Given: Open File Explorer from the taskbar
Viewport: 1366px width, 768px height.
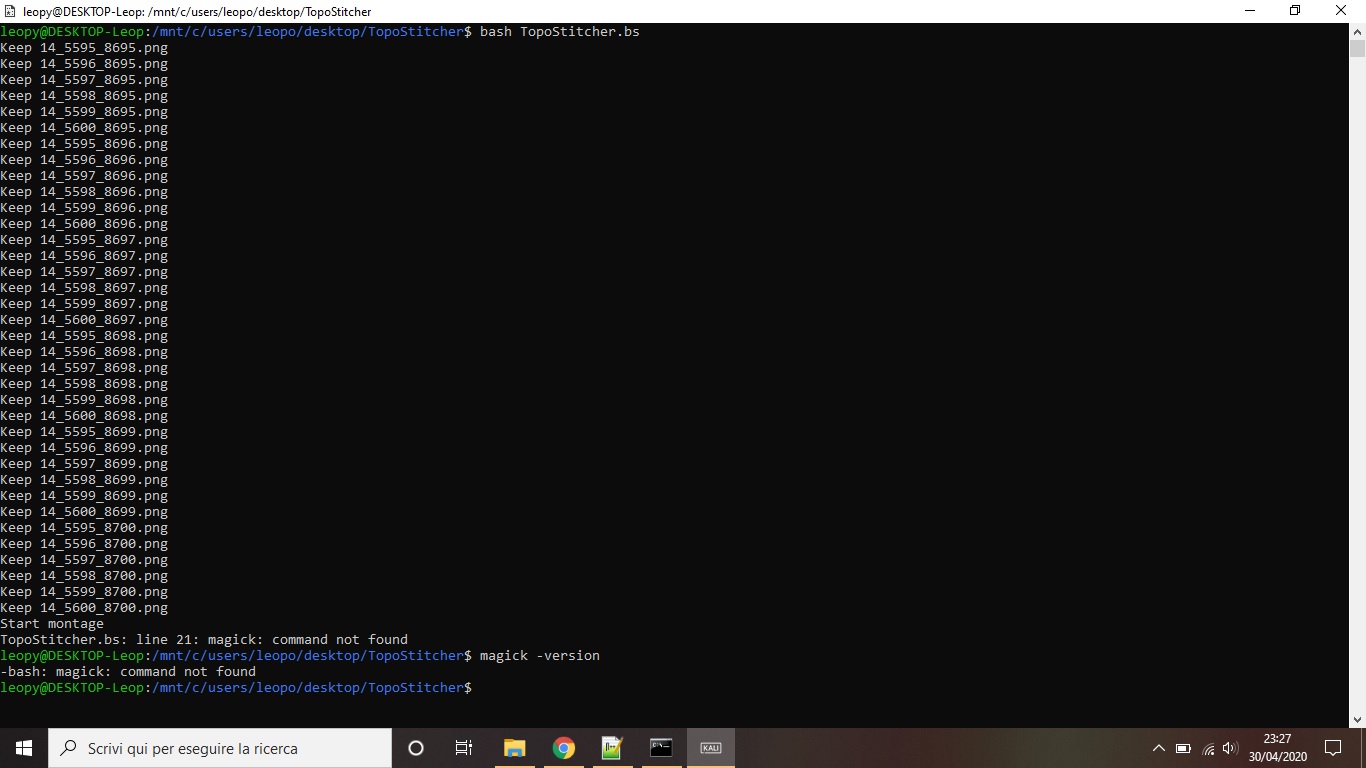Looking at the screenshot, I should (514, 748).
